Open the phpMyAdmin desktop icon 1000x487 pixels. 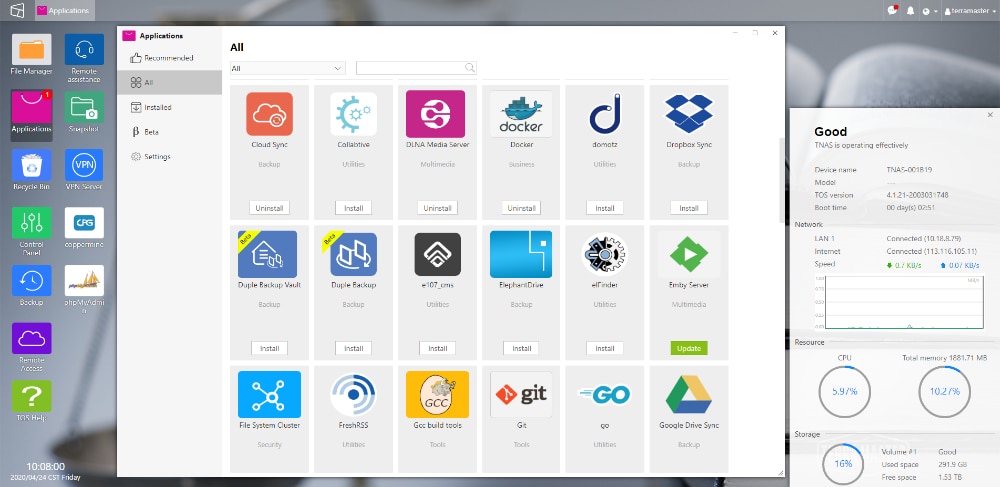coord(84,280)
